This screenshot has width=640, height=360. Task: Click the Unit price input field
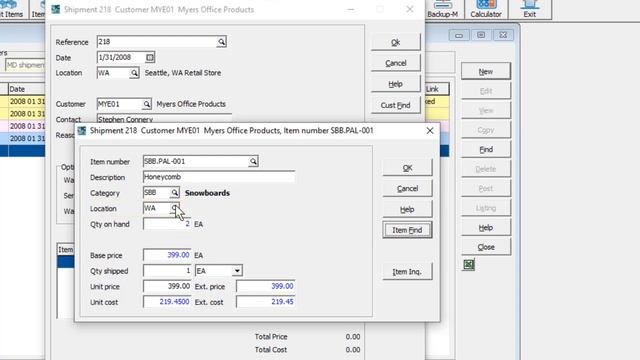click(x=167, y=286)
